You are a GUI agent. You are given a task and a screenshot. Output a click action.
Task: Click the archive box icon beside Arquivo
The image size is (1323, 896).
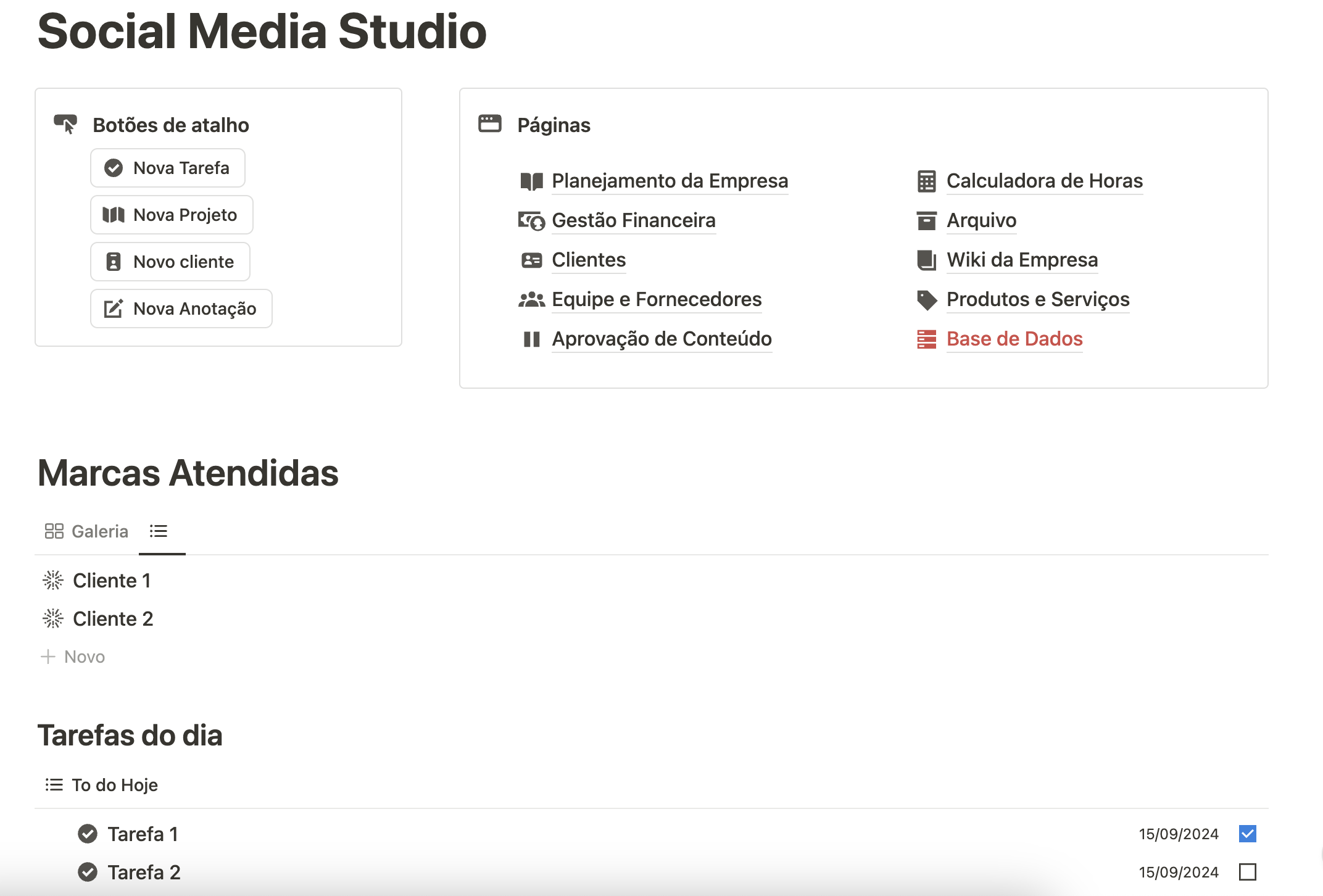pos(926,221)
